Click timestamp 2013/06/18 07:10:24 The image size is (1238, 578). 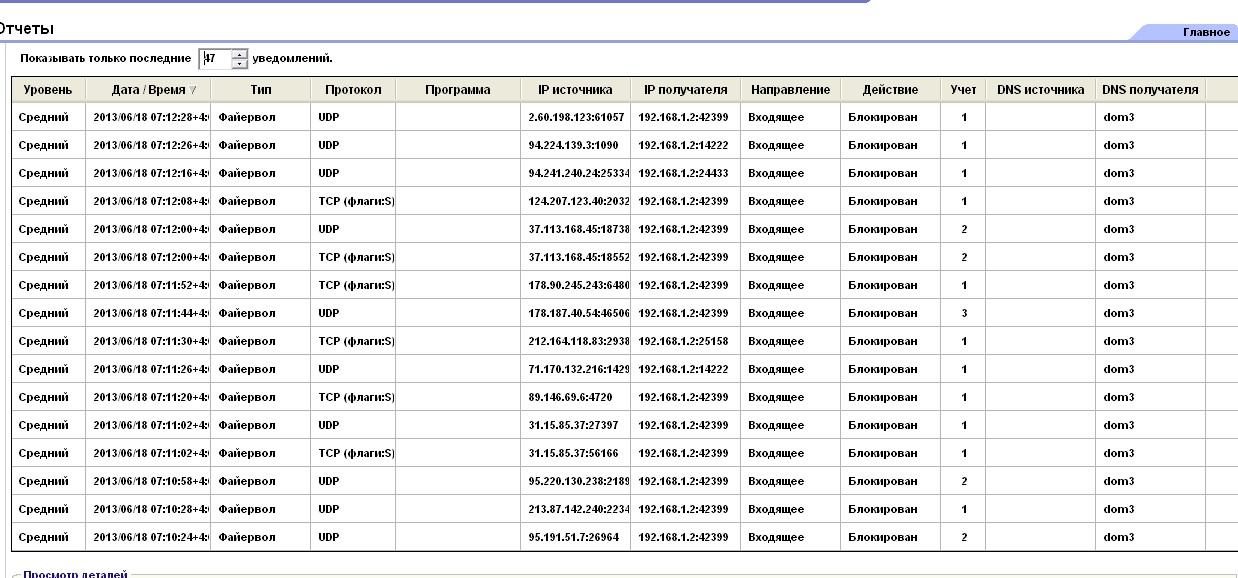[150, 537]
